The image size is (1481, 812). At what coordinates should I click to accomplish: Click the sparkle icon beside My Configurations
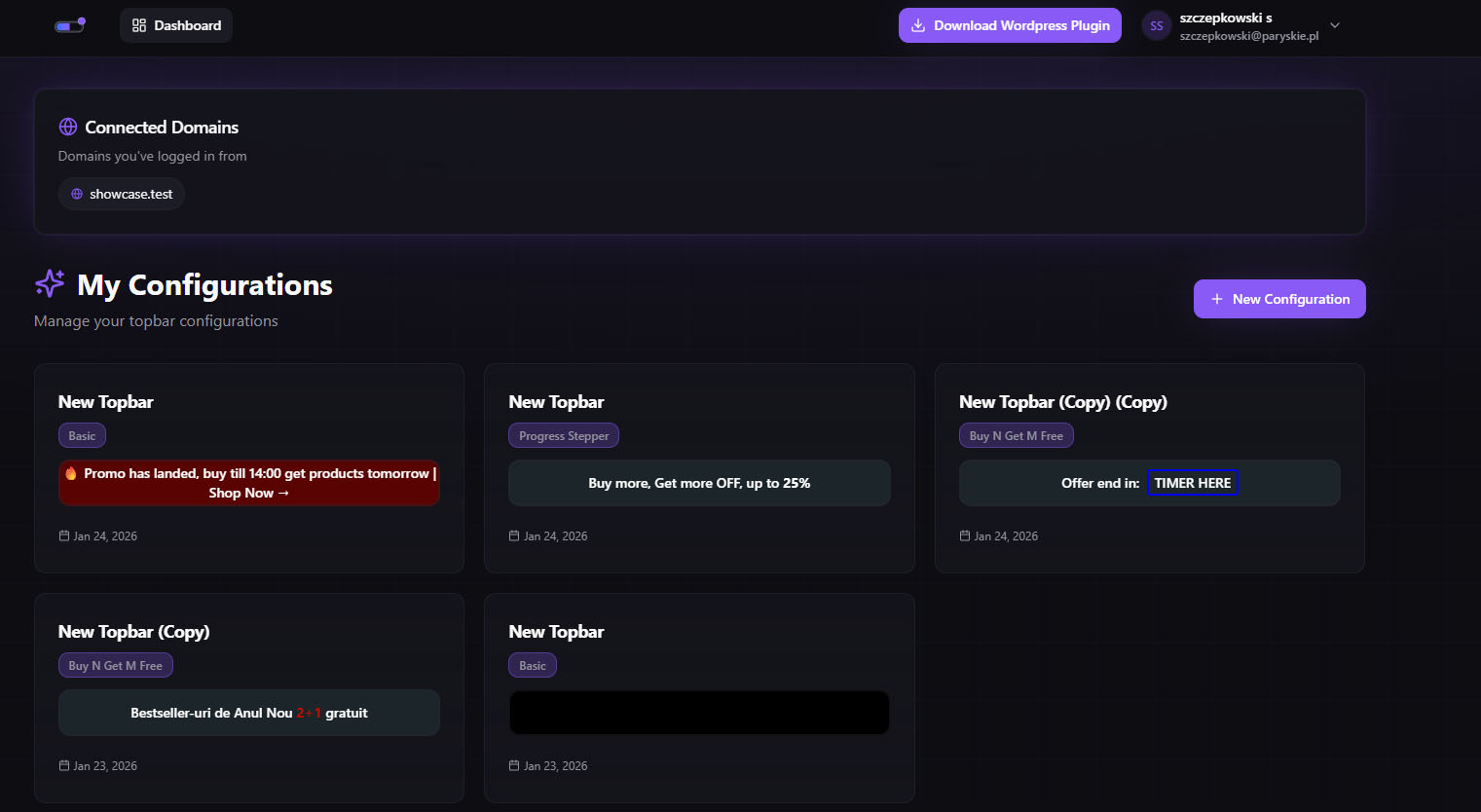50,283
